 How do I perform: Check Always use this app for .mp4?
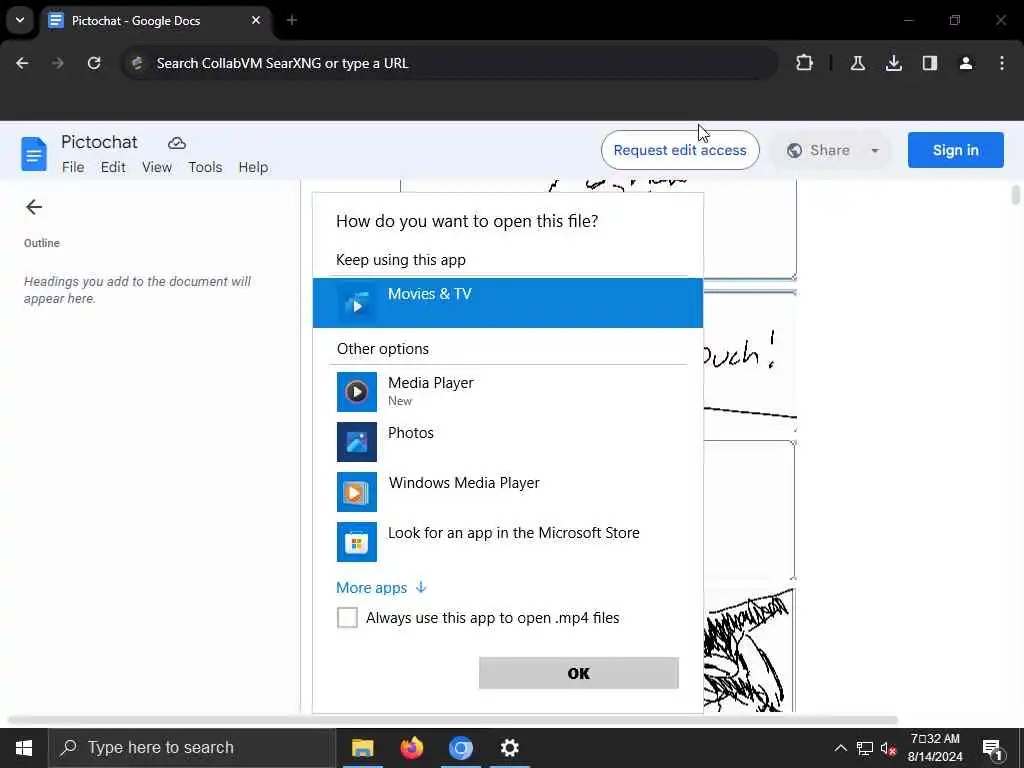347,617
